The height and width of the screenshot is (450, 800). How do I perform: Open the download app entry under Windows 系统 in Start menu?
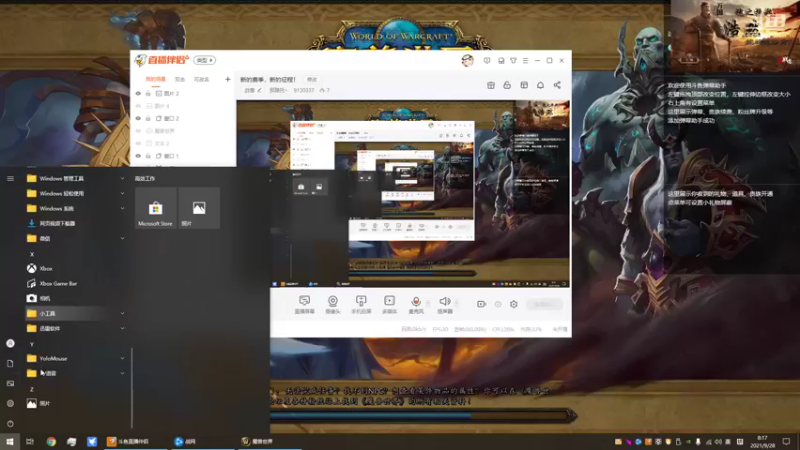[76, 223]
